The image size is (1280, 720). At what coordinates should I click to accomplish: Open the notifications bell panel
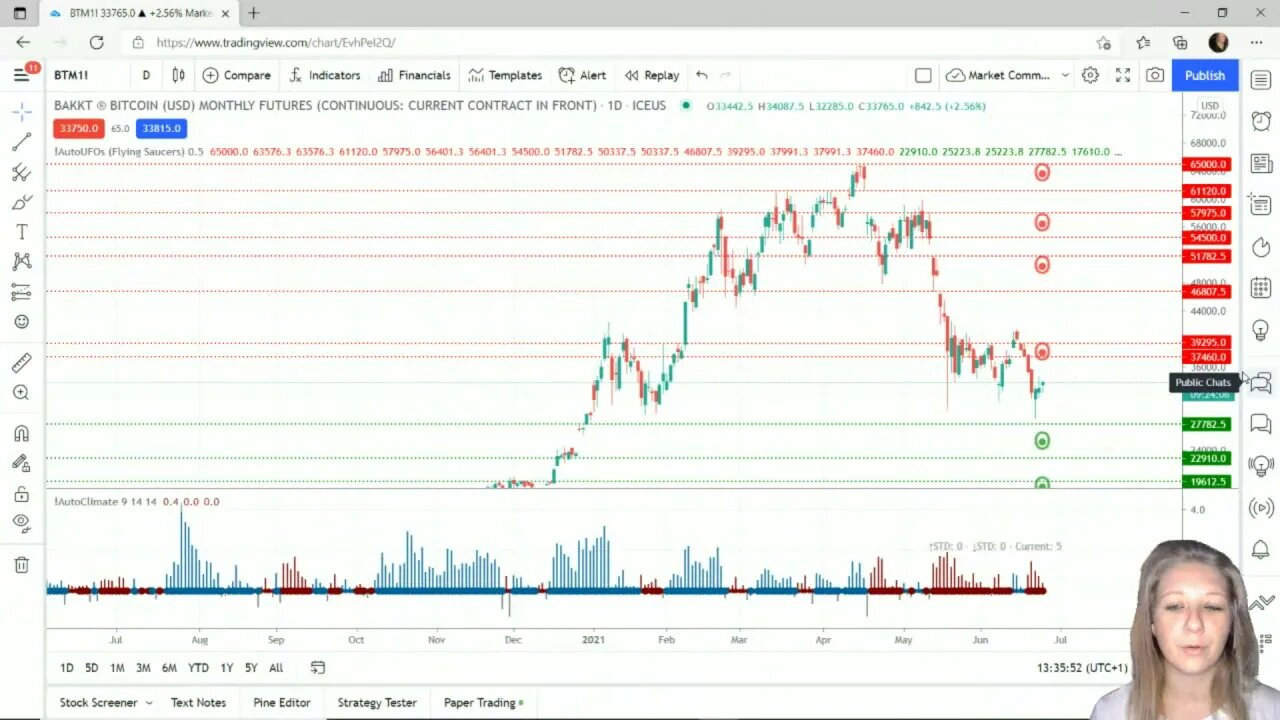click(1260, 549)
